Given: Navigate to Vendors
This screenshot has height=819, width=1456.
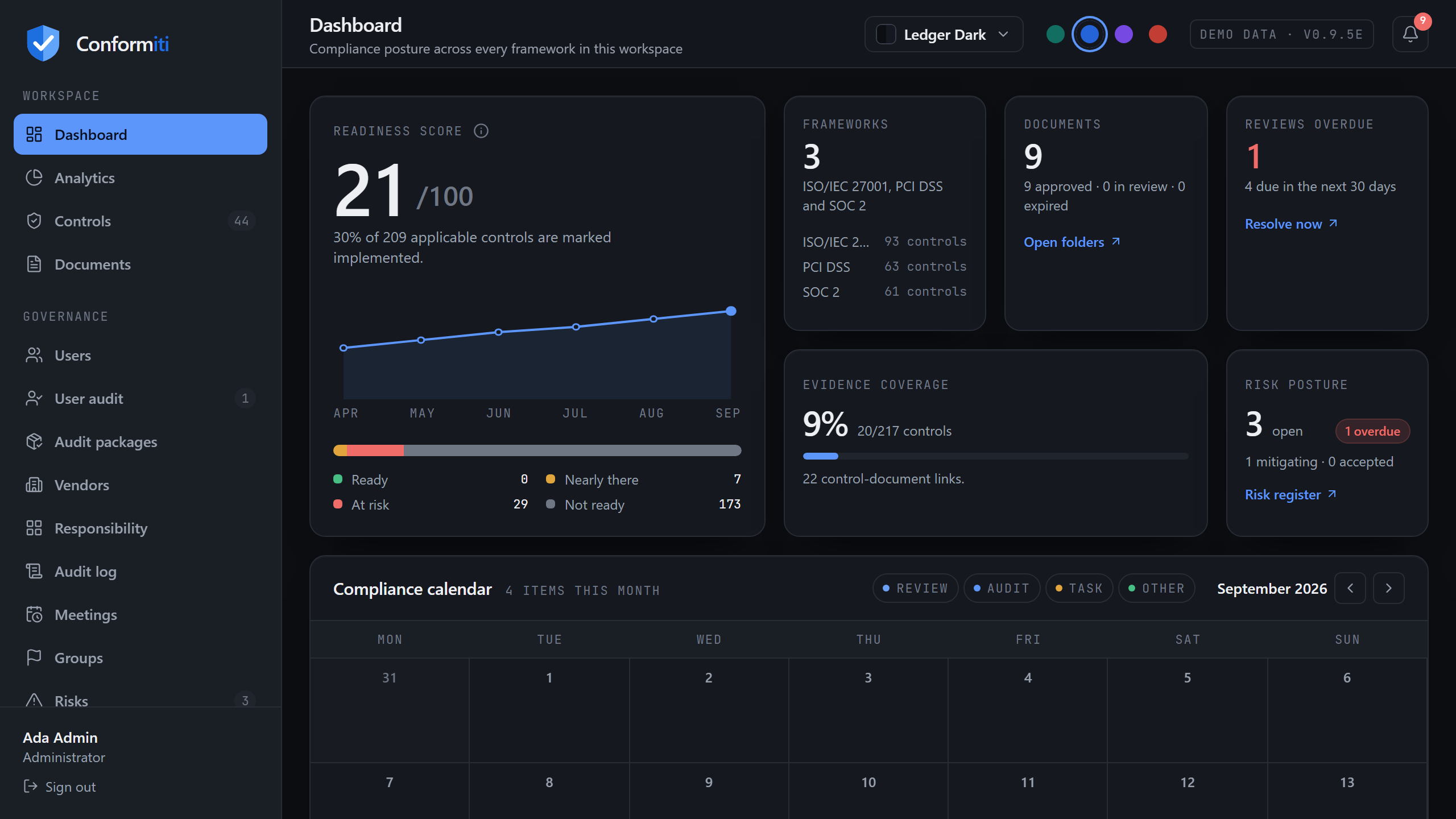Looking at the screenshot, I should pyautogui.click(x=140, y=485).
